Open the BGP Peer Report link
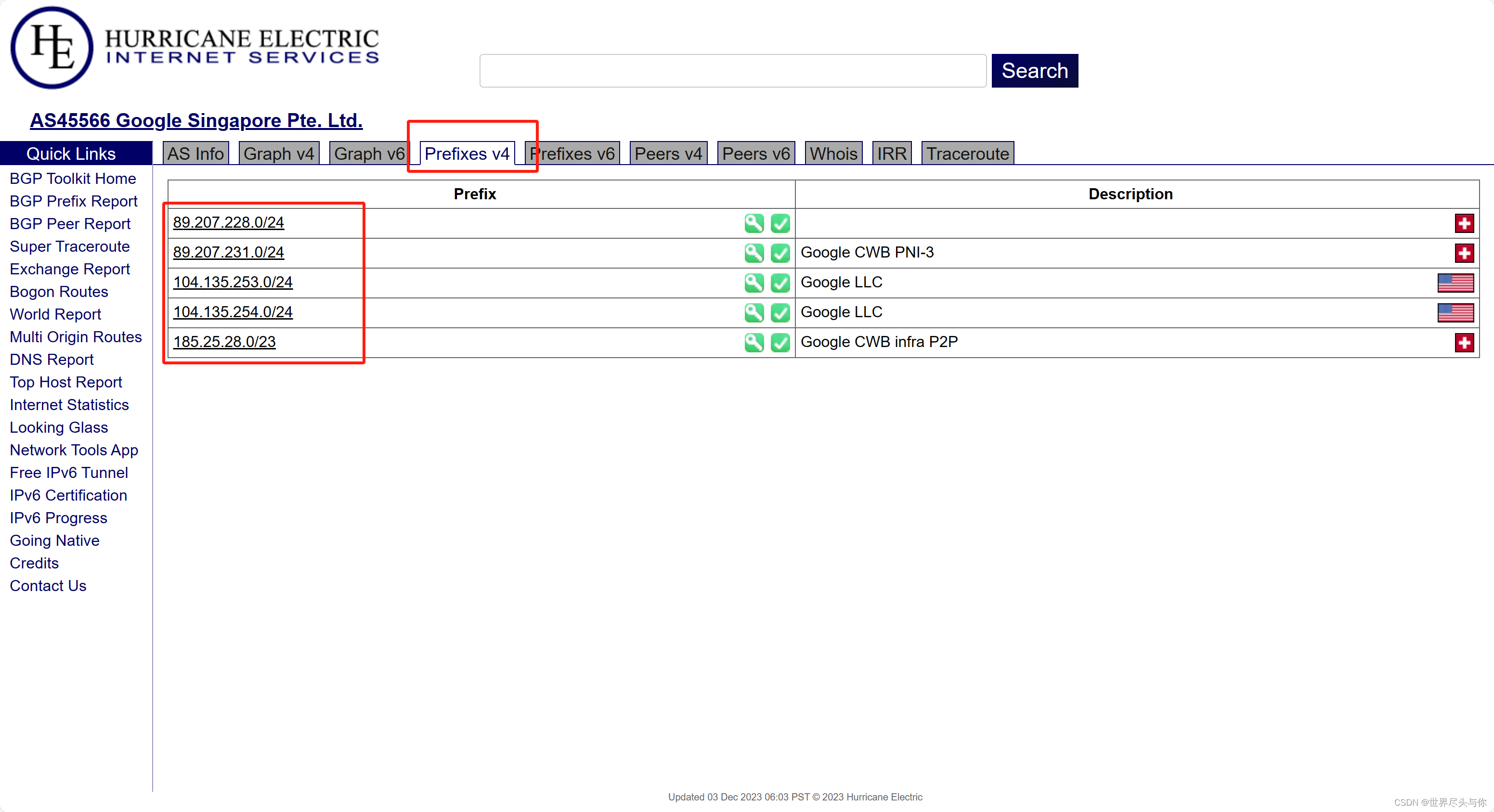This screenshot has height=812, width=1494. point(70,224)
